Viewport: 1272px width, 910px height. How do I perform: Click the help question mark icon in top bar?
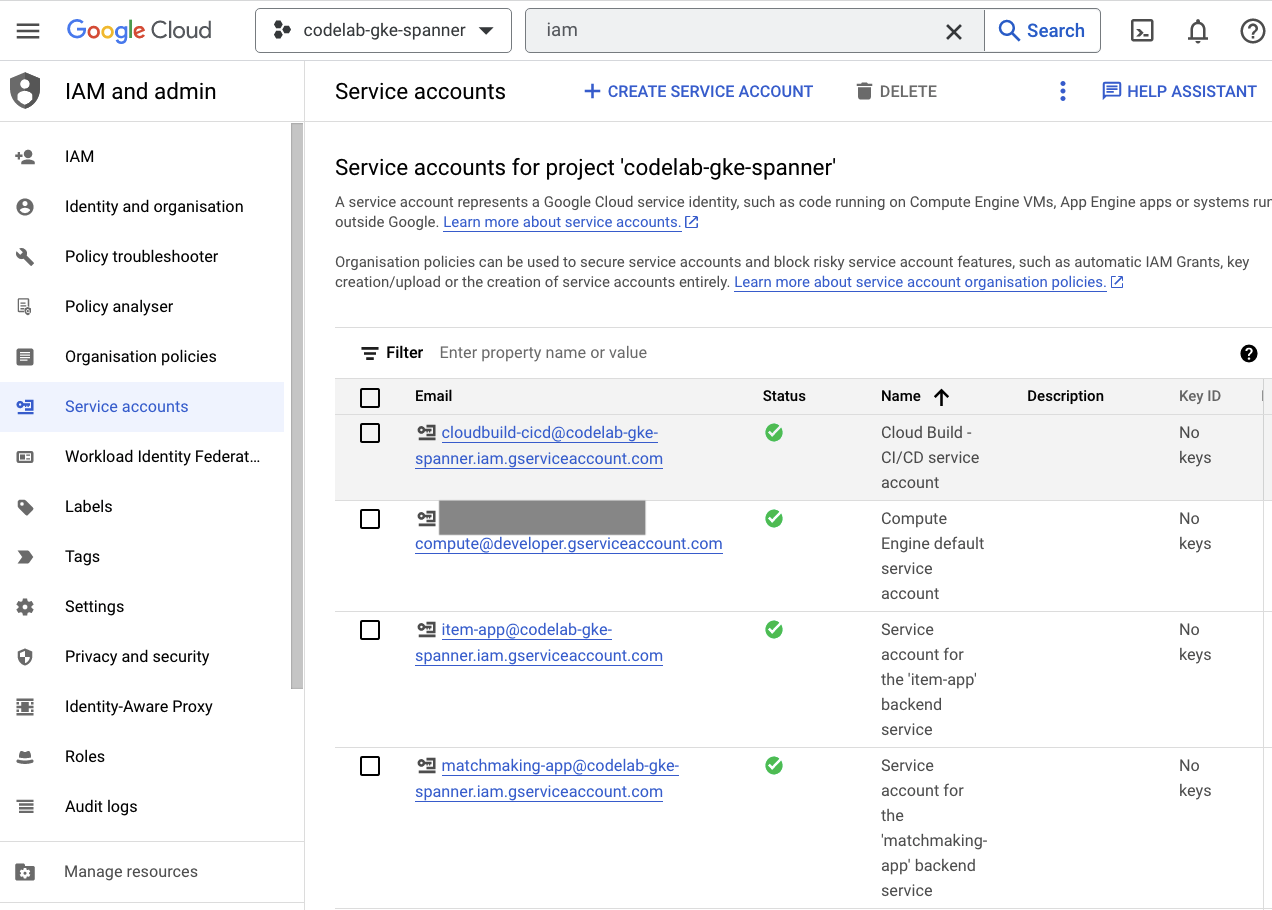pyautogui.click(x=1252, y=31)
